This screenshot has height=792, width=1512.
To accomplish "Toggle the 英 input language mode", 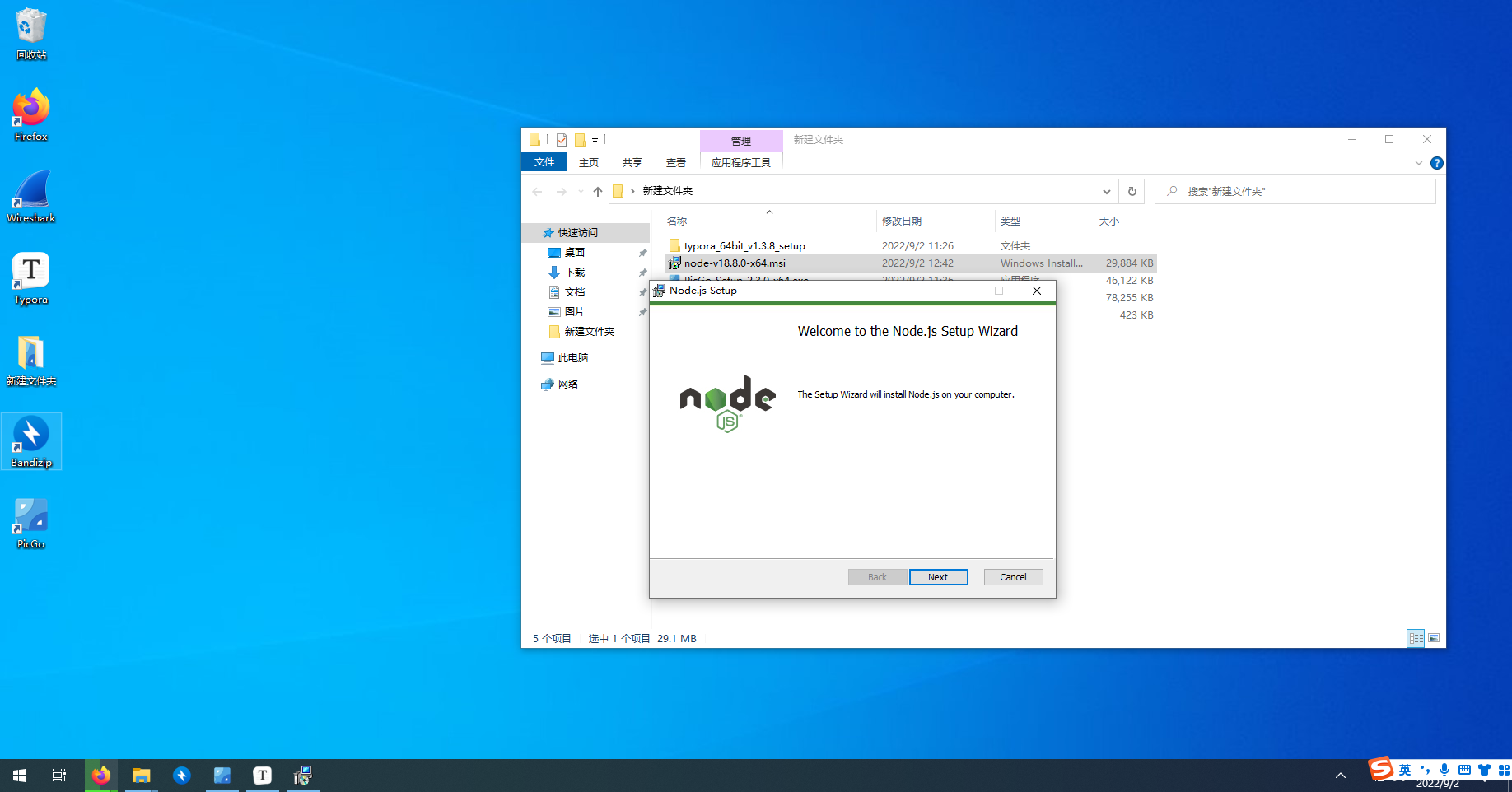I will (x=1405, y=770).
